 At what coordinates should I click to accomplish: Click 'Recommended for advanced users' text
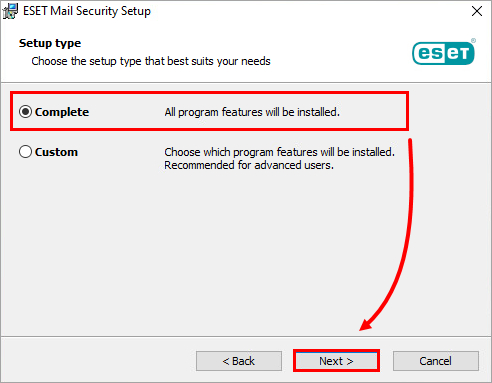click(x=249, y=165)
